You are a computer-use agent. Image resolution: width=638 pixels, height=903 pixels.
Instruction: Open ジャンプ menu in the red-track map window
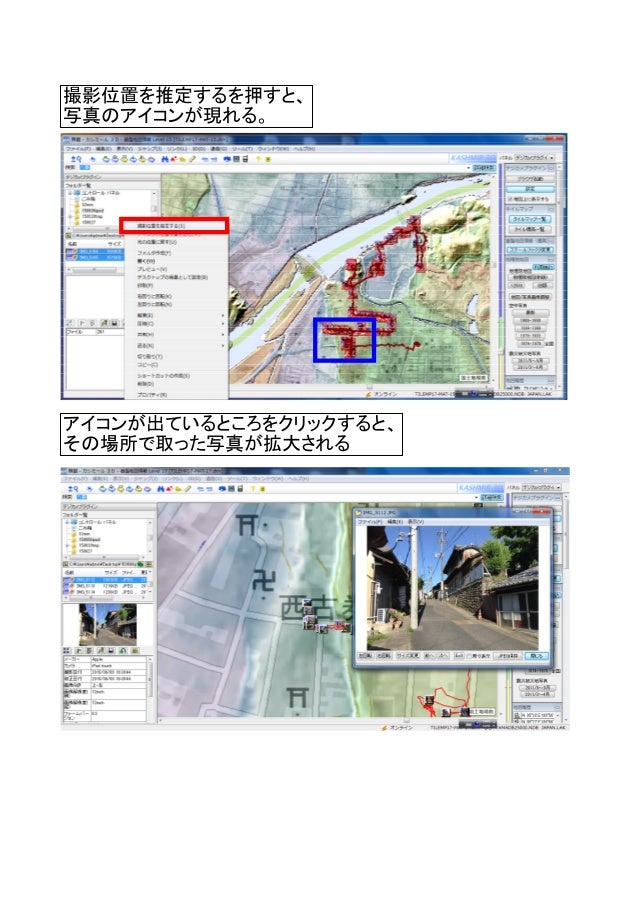[150, 149]
